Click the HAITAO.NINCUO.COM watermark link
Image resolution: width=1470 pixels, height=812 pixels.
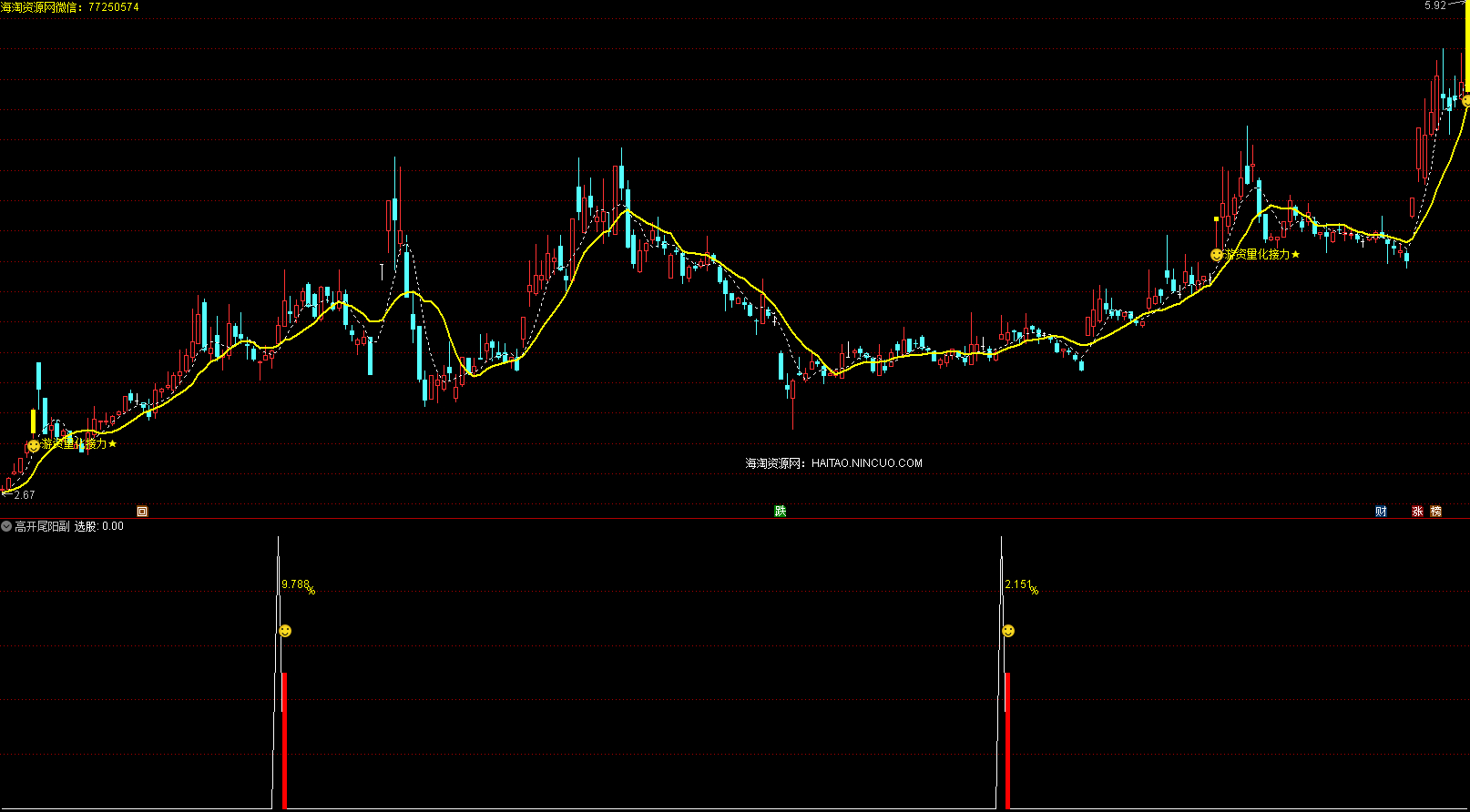point(866,463)
